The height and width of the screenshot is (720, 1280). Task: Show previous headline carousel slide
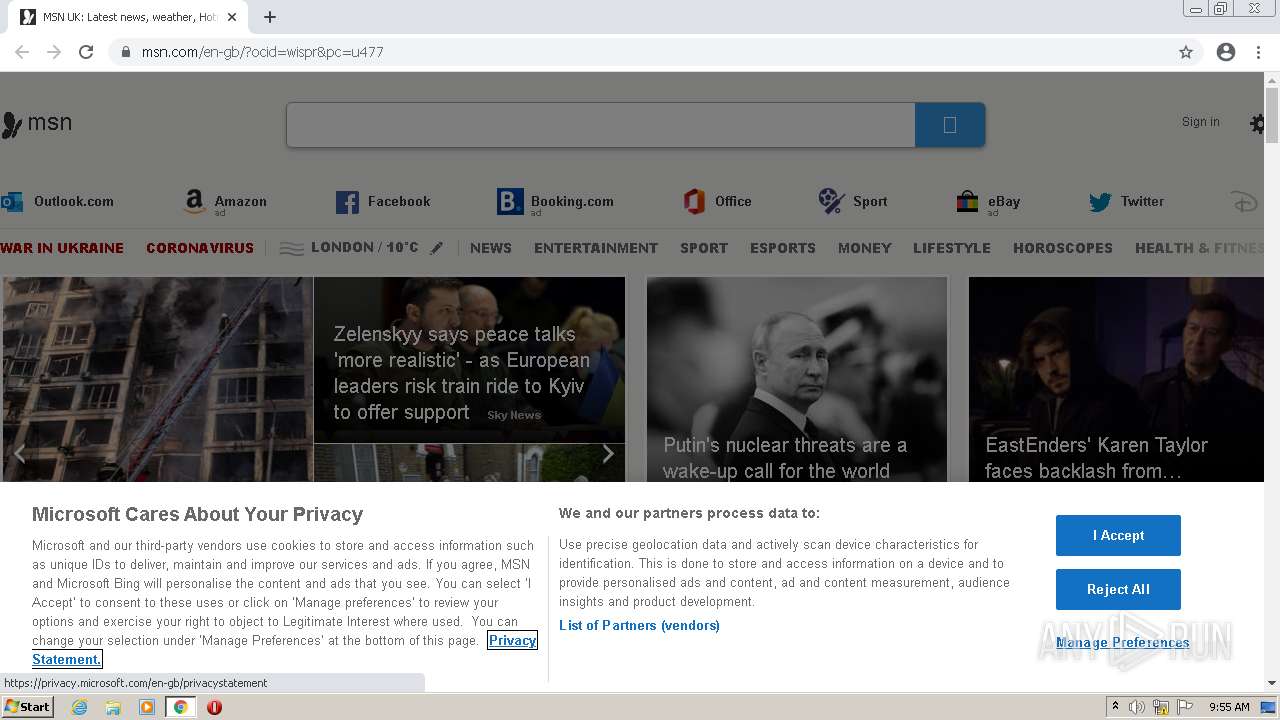19,454
